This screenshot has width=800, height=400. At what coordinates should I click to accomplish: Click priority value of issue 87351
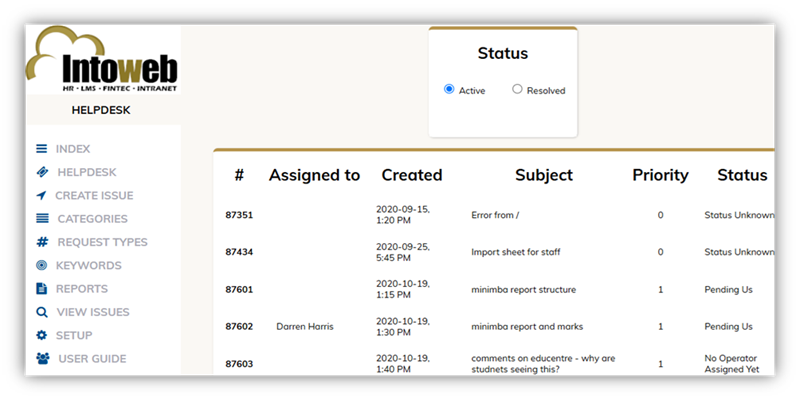pos(660,215)
